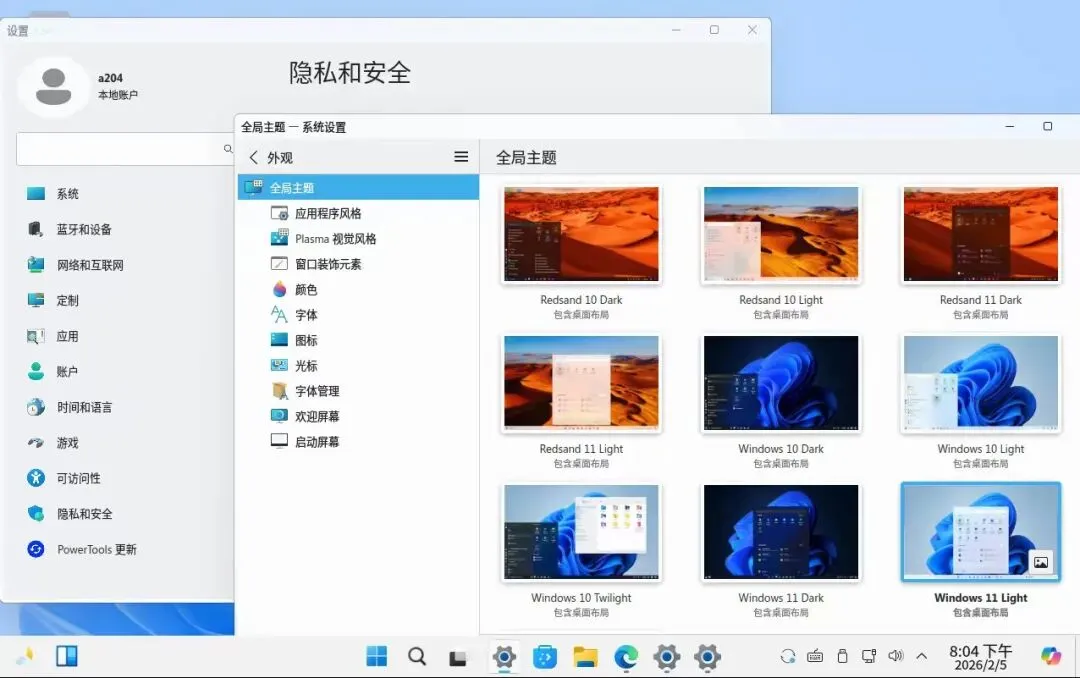Select the Redsand 10 Dark theme thumbnail
The image size is (1080, 678).
pos(581,234)
